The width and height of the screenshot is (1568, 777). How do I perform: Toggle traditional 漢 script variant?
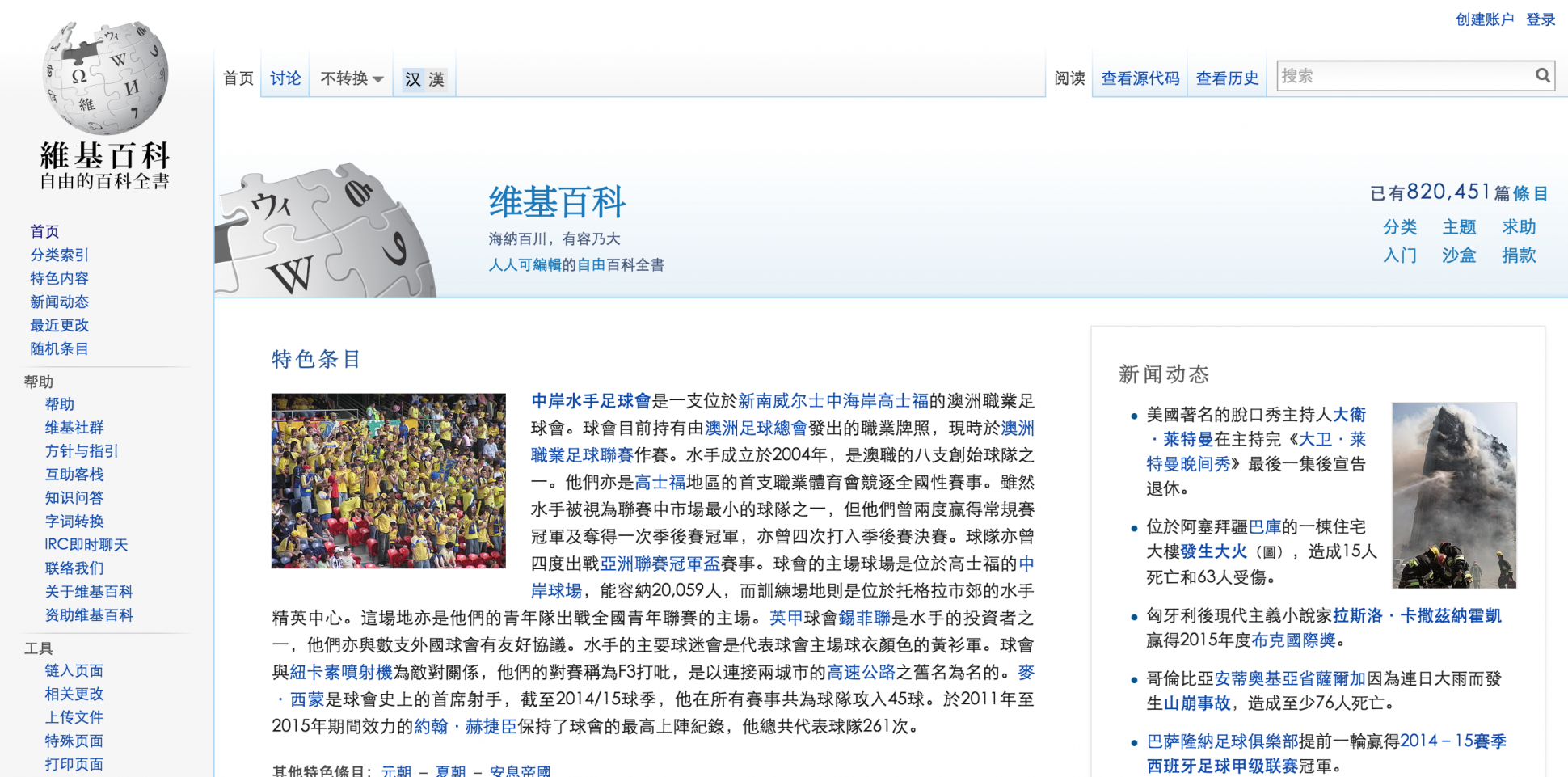436,79
